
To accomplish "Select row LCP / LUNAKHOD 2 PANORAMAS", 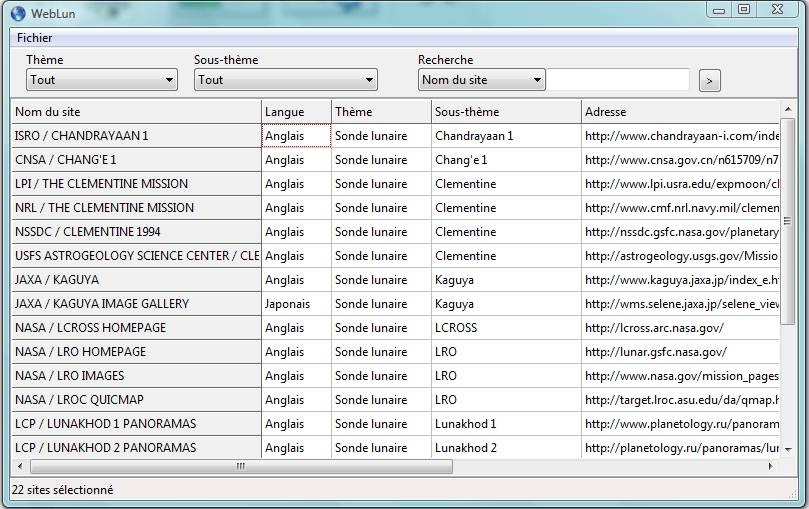I will (136, 447).
